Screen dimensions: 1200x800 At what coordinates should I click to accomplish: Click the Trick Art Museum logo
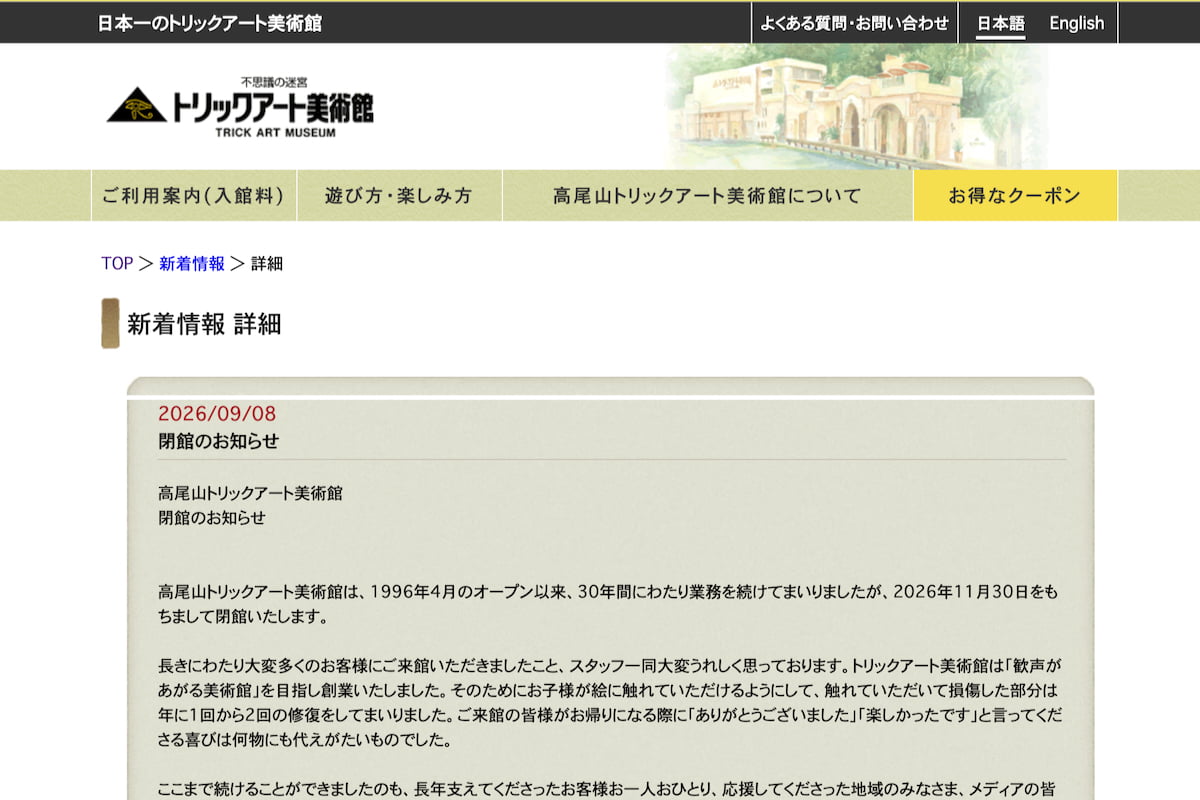click(x=240, y=106)
